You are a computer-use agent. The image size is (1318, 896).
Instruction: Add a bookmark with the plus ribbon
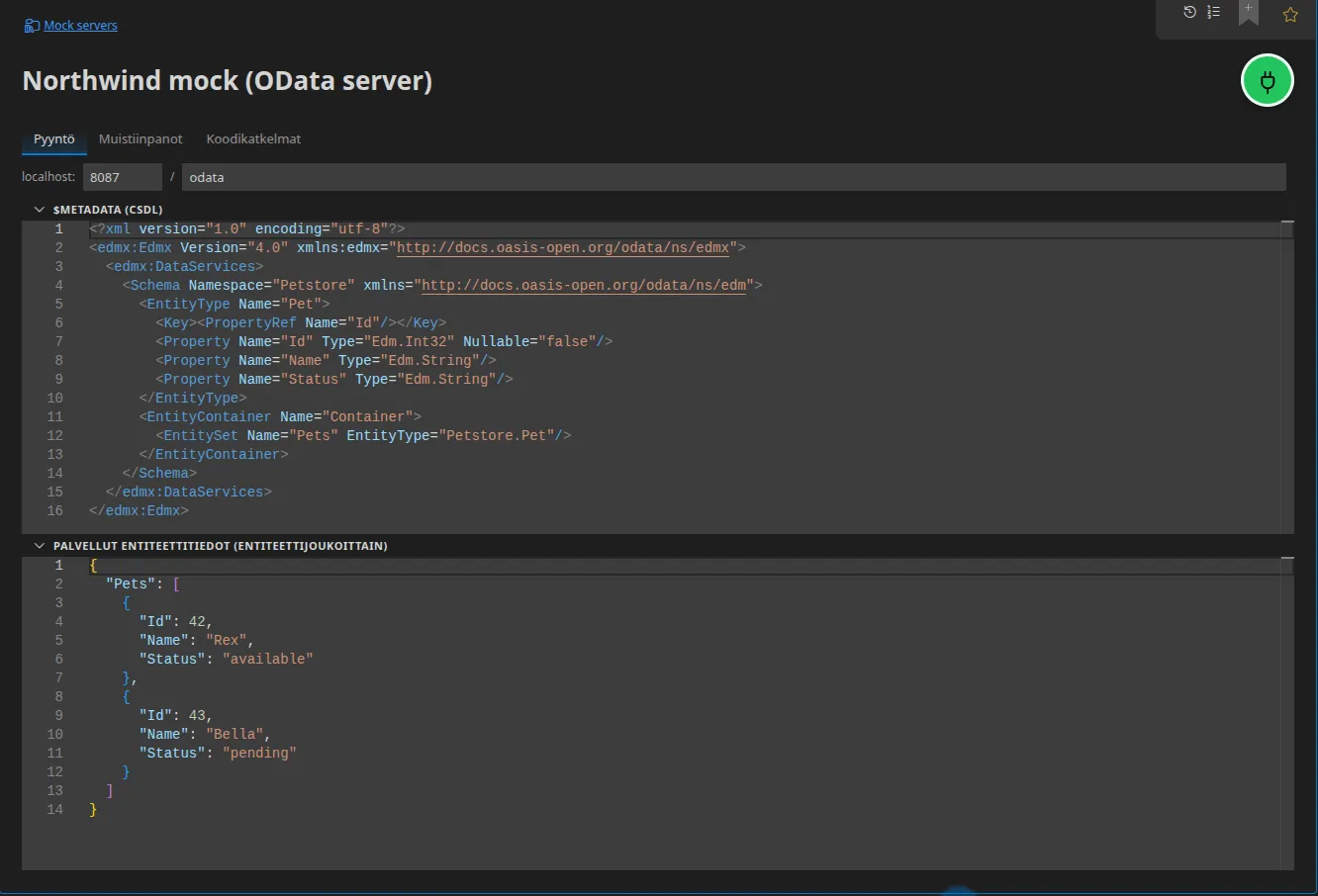click(x=1249, y=12)
